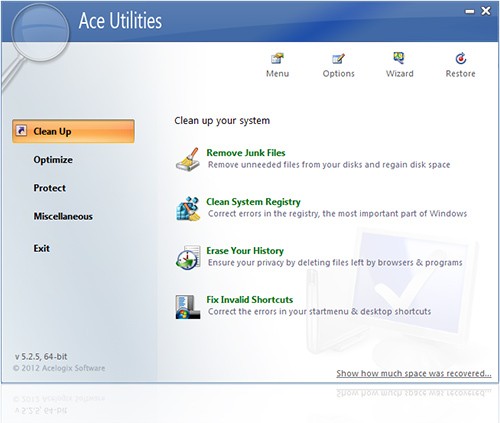Viewport: 500px width, 423px height.
Task: Click the Fix Invalid Shortcuts icon
Action: [x=188, y=307]
